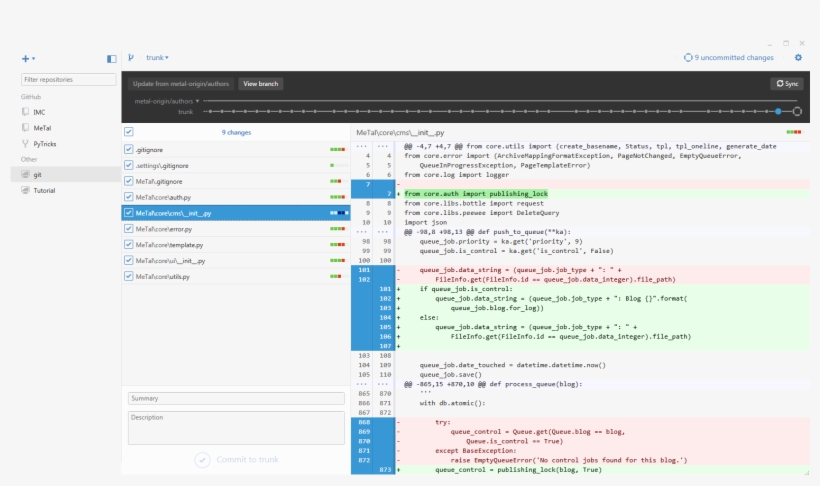Uncheck the .settings\.gitignore checkbox

tap(129, 165)
